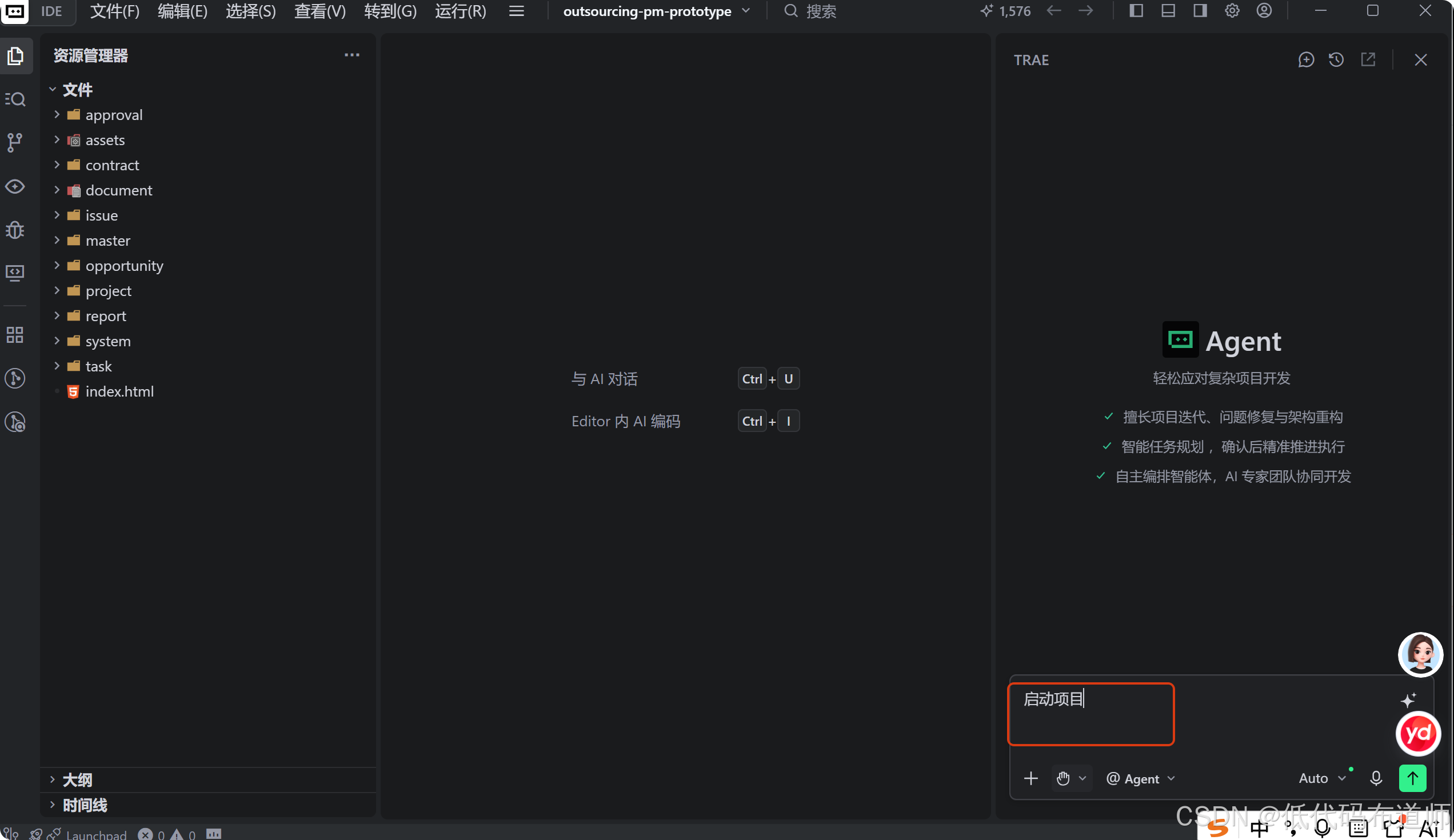Open chat history in TRAE panel
1454x840 pixels.
point(1336,59)
